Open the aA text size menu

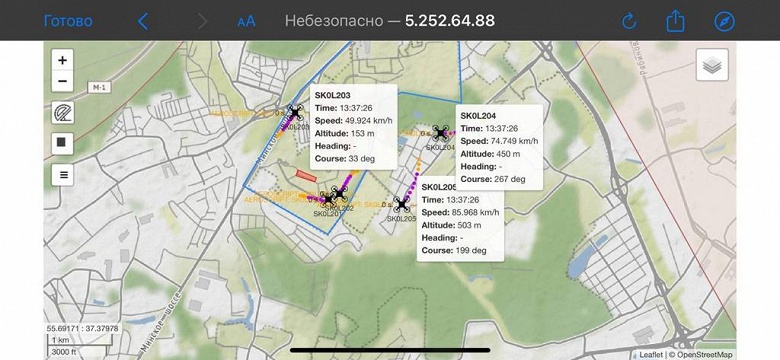246,21
